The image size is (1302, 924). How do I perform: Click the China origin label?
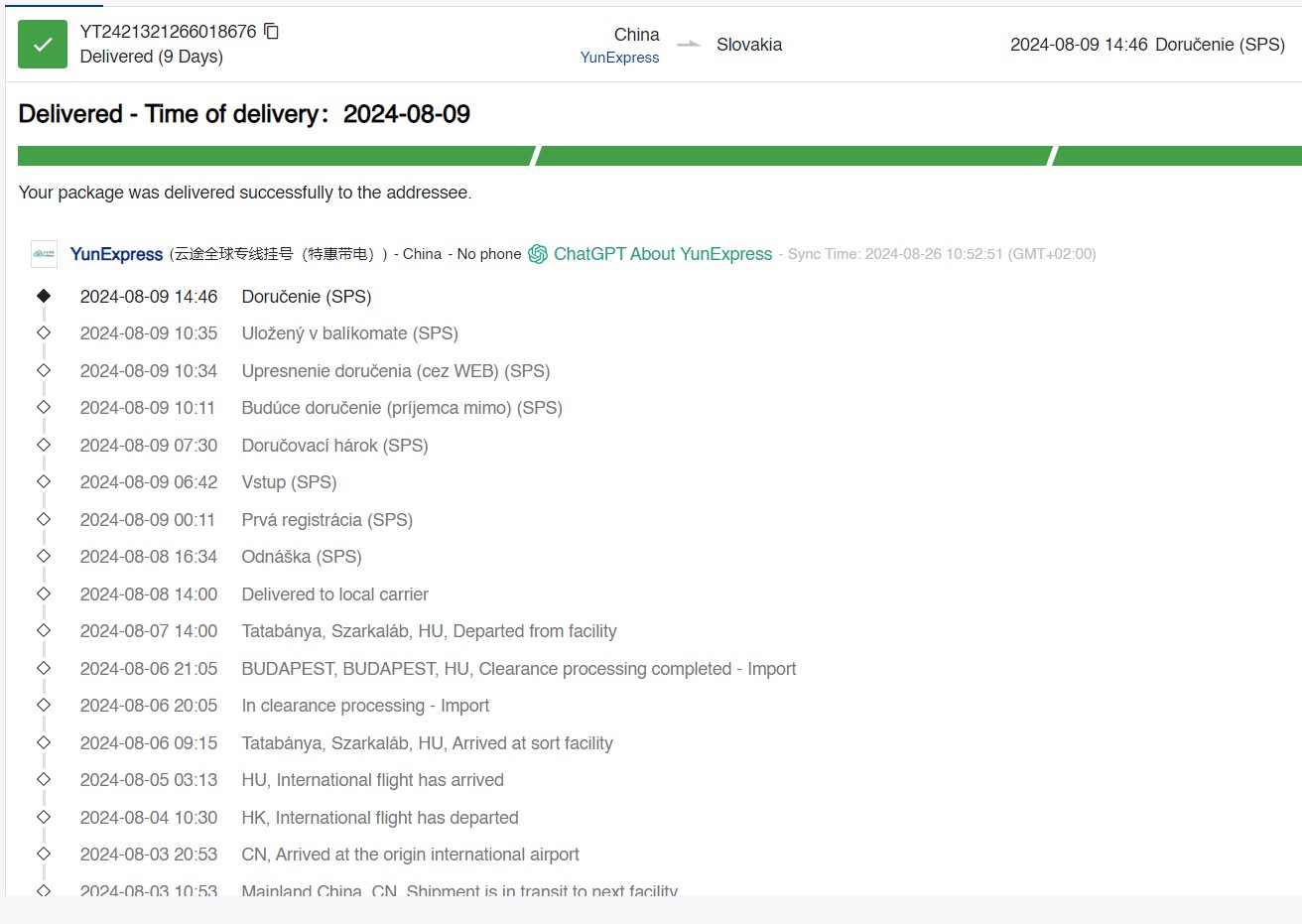point(636,35)
